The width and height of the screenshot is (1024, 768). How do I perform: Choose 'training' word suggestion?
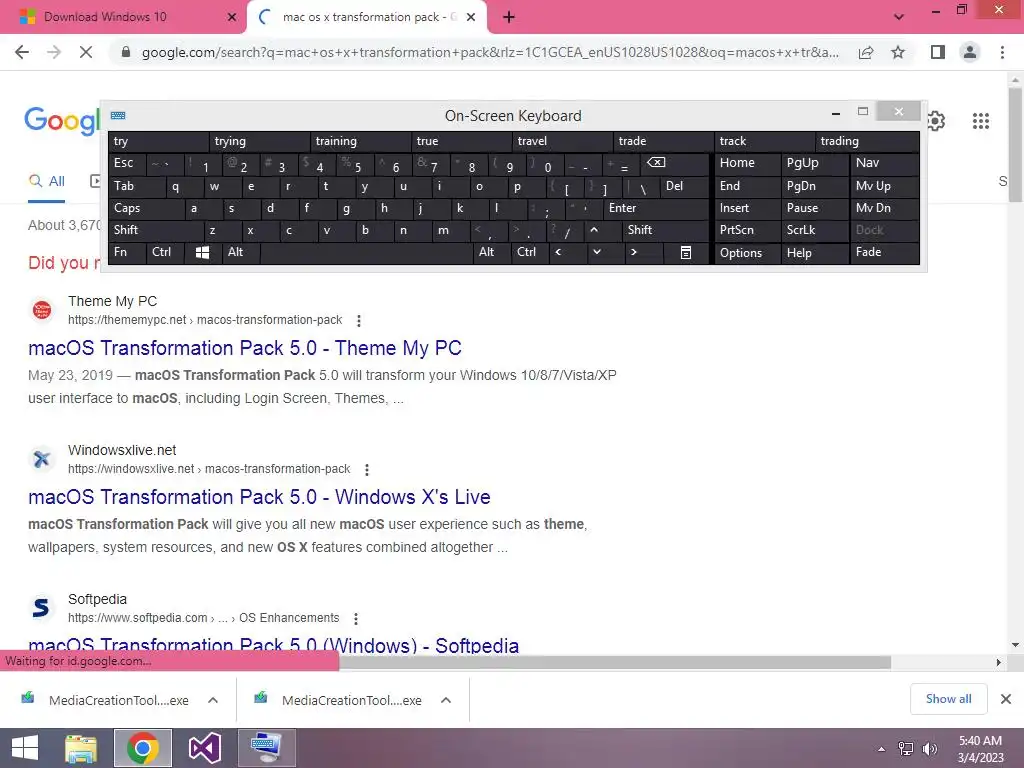click(x=361, y=141)
